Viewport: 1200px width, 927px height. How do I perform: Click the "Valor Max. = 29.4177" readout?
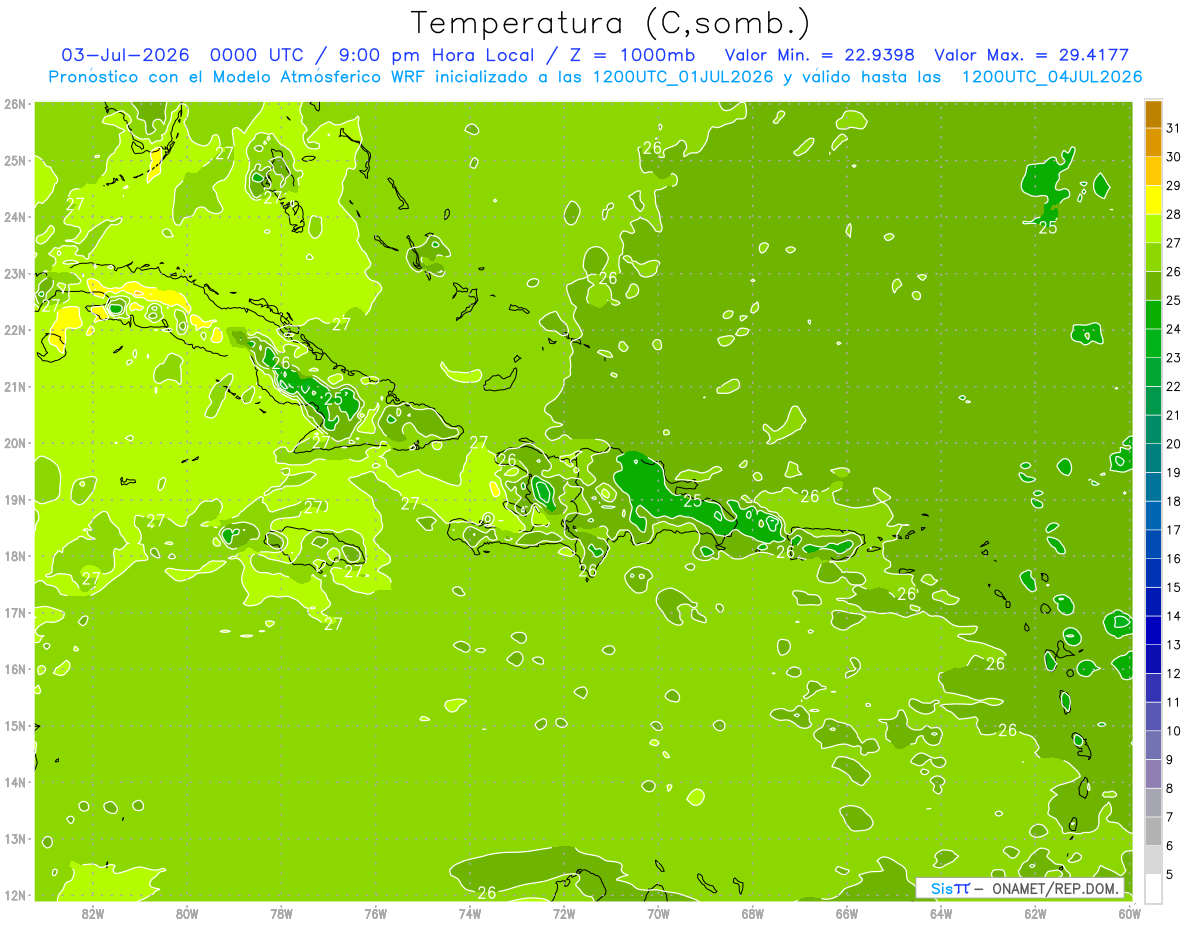point(1031,55)
